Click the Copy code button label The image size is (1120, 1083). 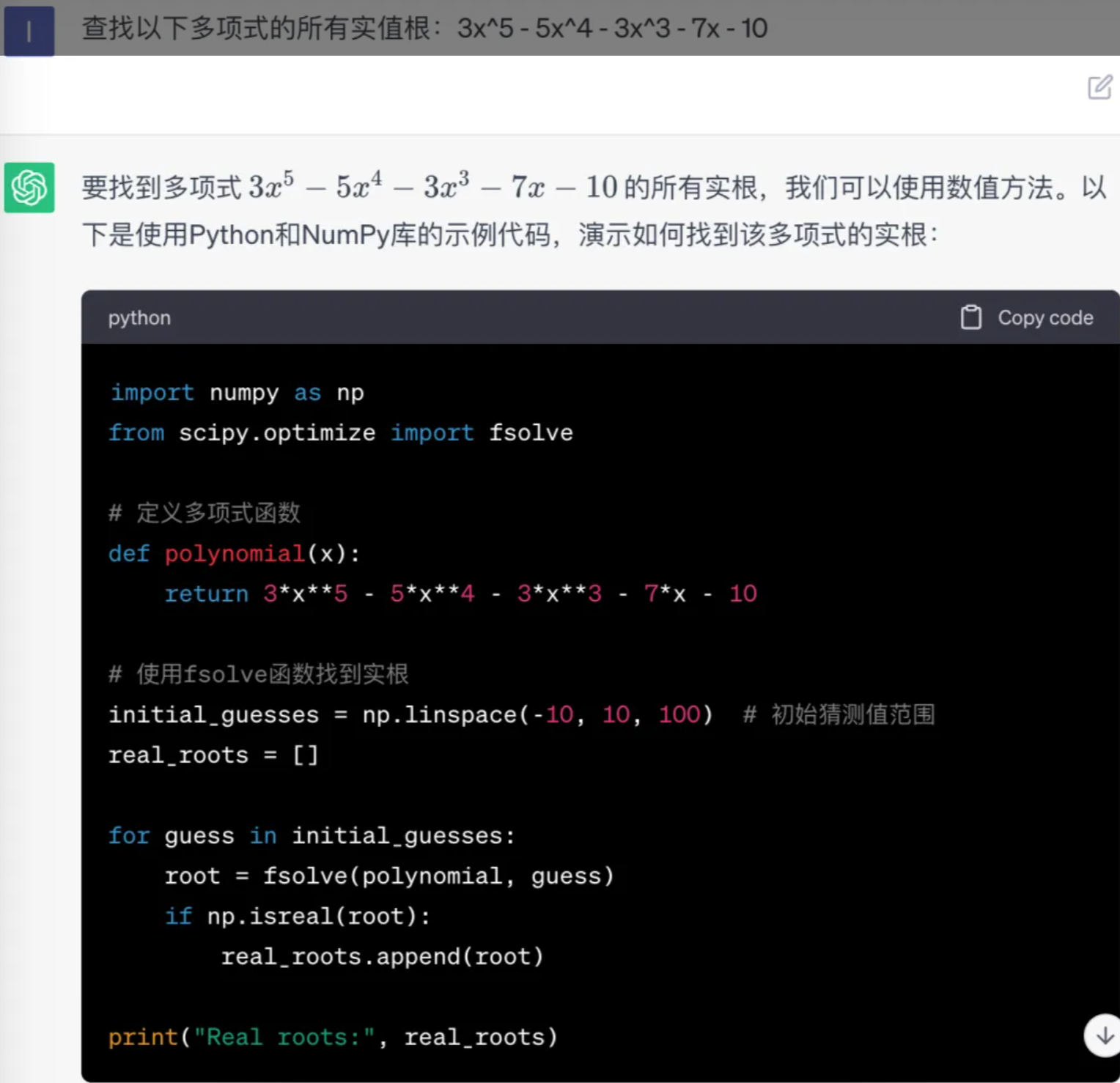pyautogui.click(x=1045, y=318)
